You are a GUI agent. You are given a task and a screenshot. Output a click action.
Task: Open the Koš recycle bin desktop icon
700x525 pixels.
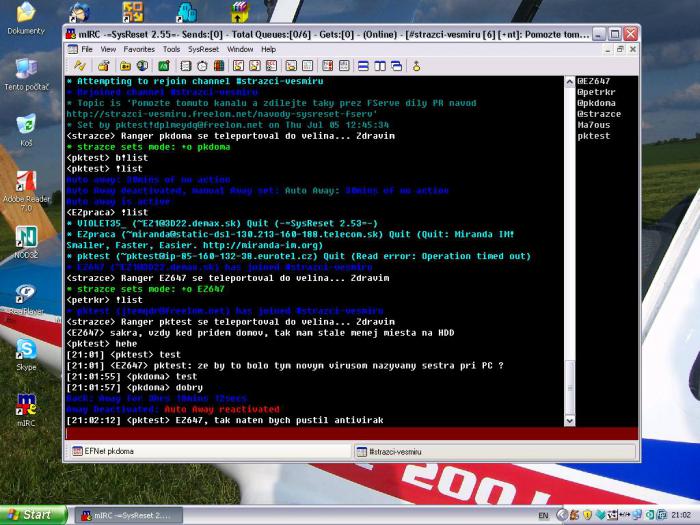pyautogui.click(x=26, y=130)
